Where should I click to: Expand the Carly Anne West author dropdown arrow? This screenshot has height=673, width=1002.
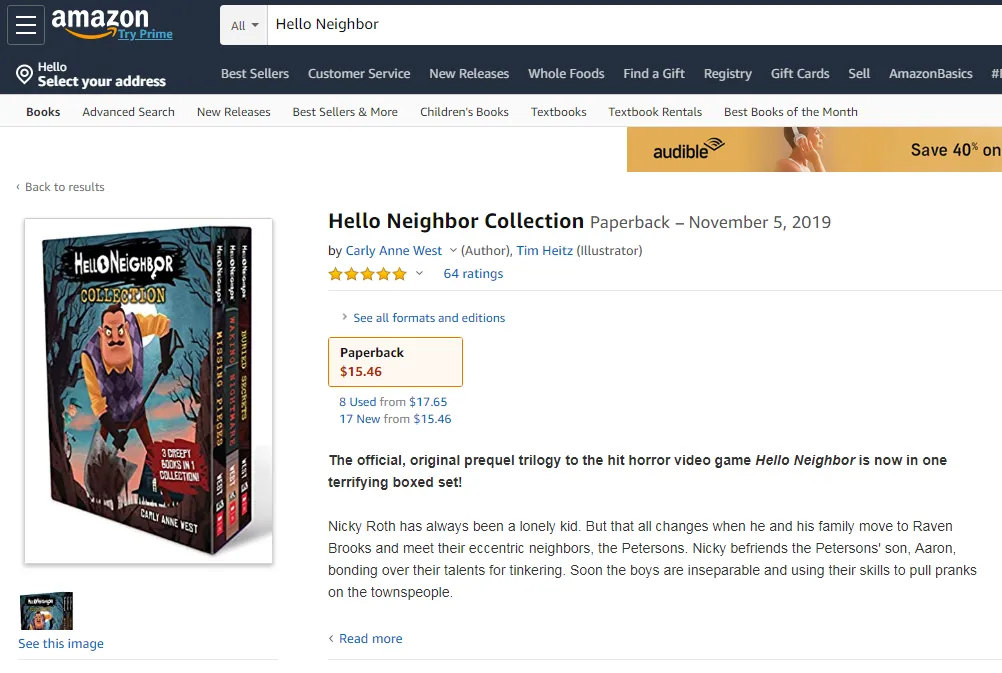pyautogui.click(x=453, y=251)
